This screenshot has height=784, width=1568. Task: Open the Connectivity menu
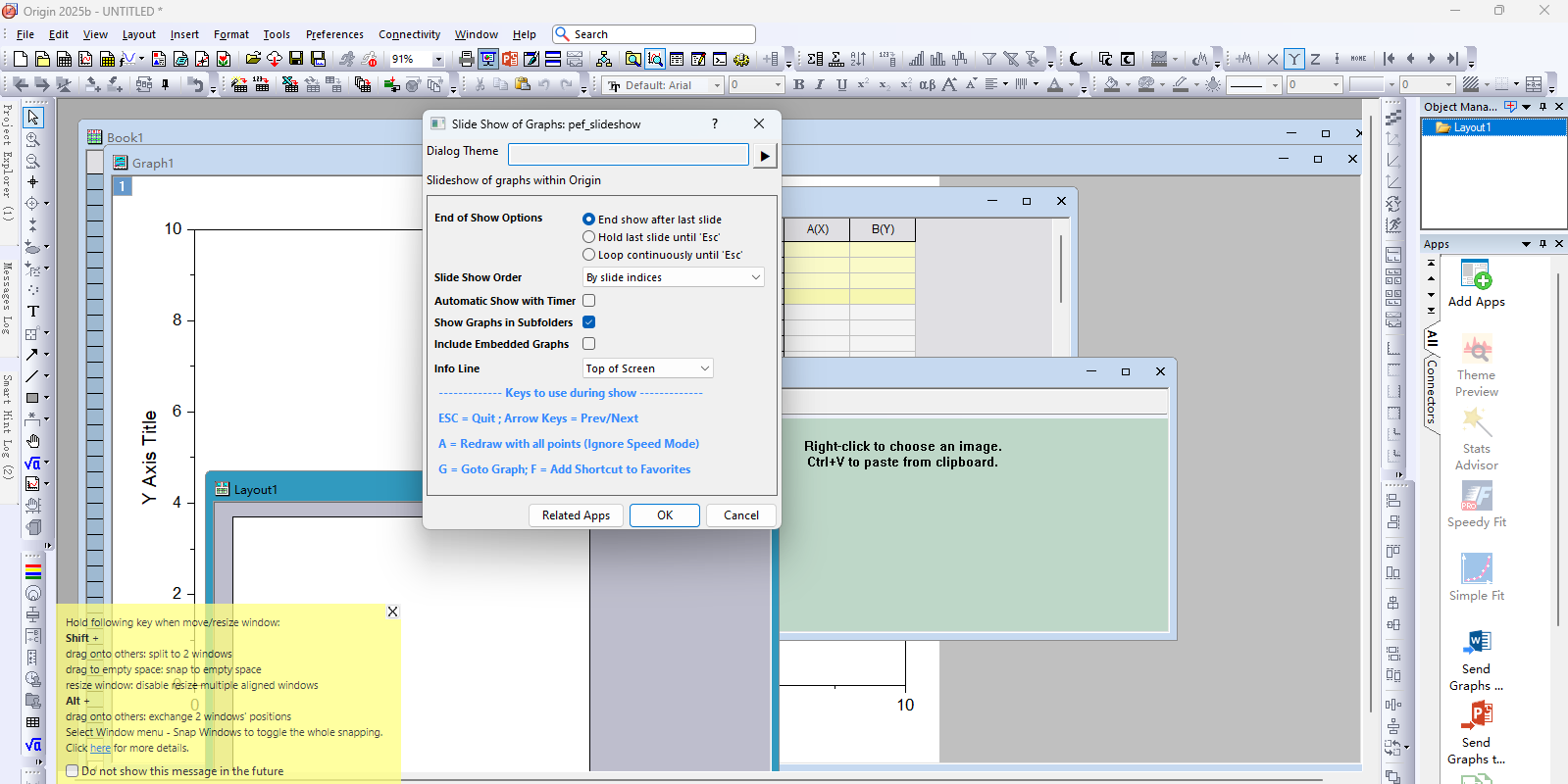409,34
